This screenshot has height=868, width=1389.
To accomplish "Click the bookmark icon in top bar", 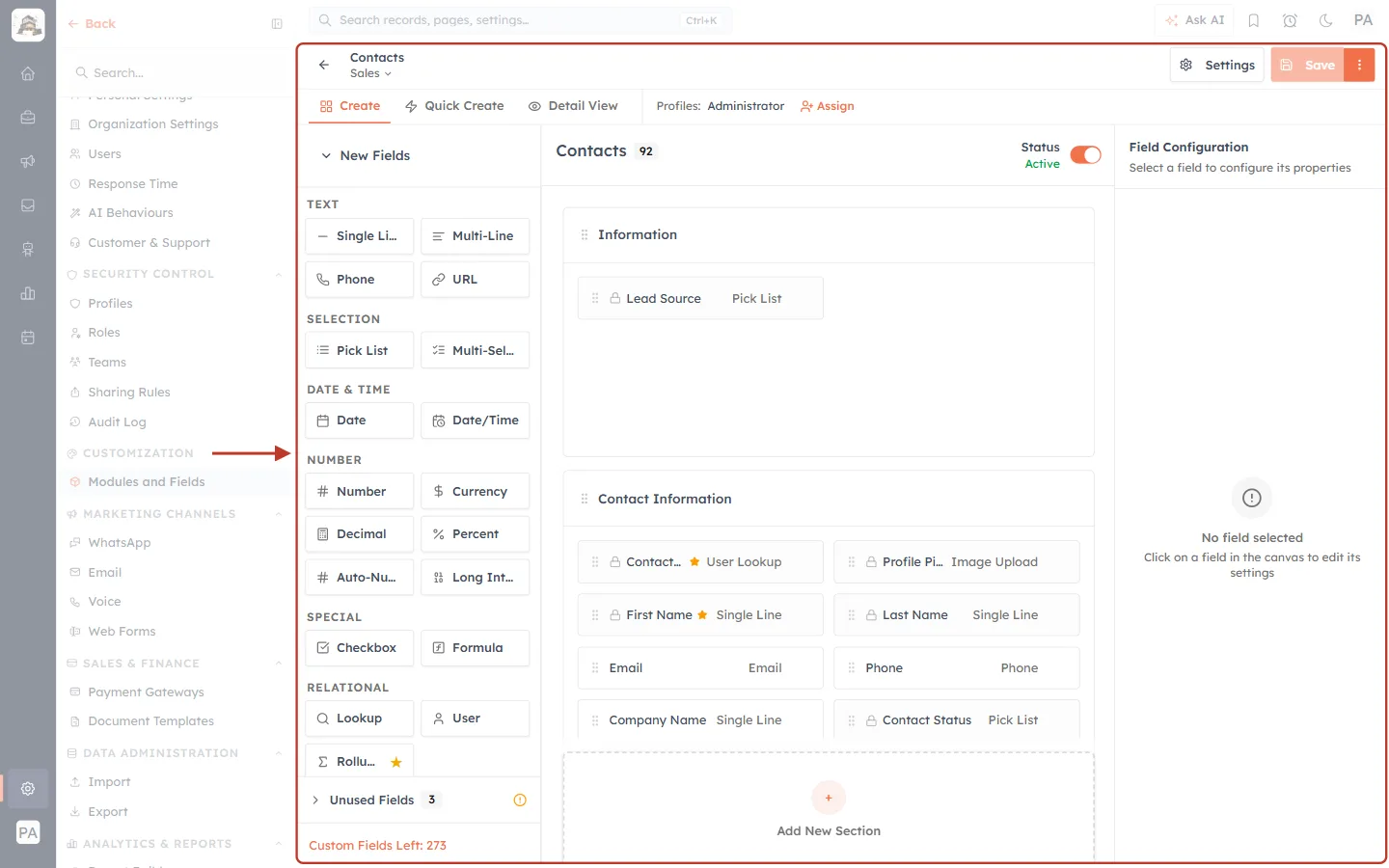I will tap(1254, 20).
